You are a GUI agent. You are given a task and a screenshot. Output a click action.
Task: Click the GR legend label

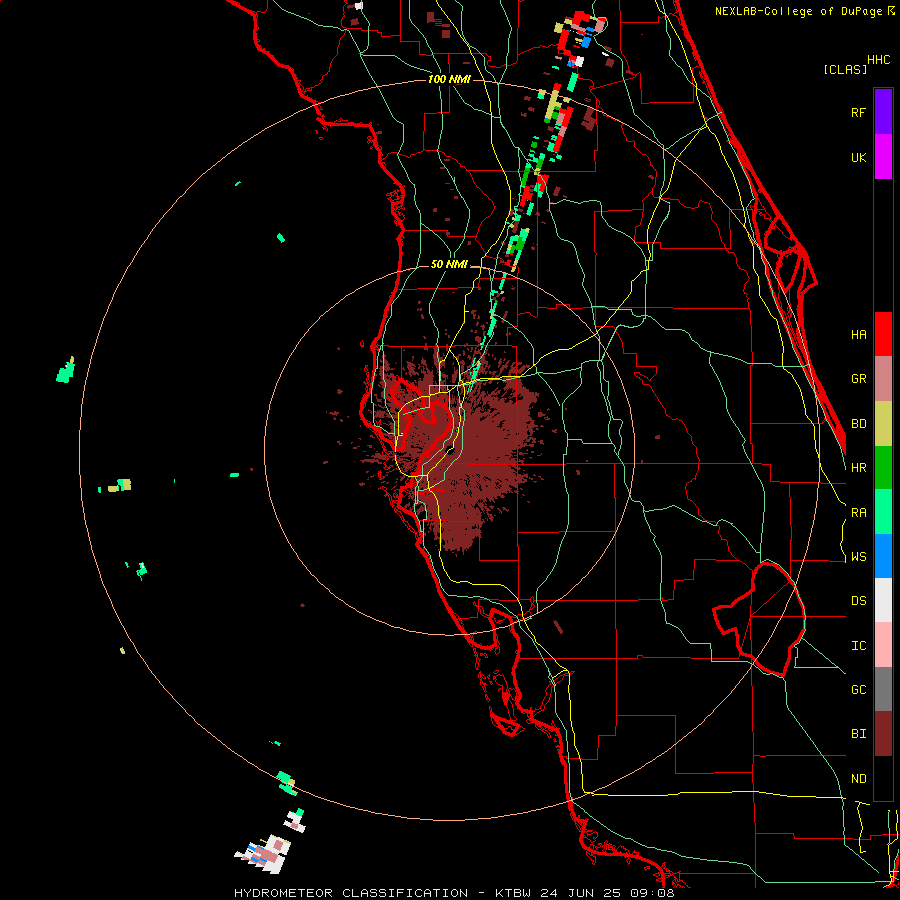858,379
